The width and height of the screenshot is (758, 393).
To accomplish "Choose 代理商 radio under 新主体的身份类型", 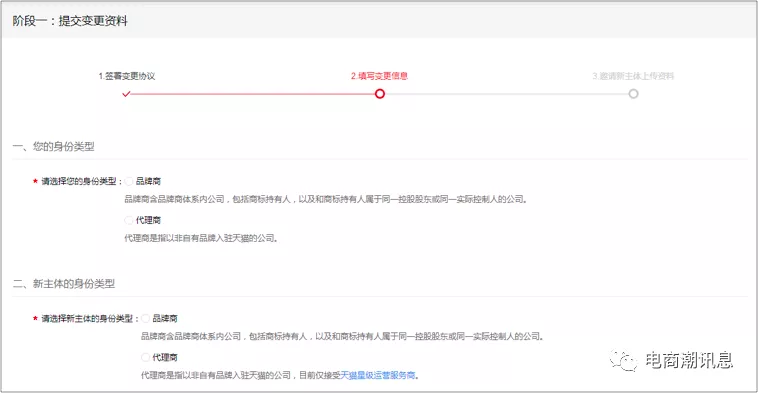I will [x=146, y=358].
